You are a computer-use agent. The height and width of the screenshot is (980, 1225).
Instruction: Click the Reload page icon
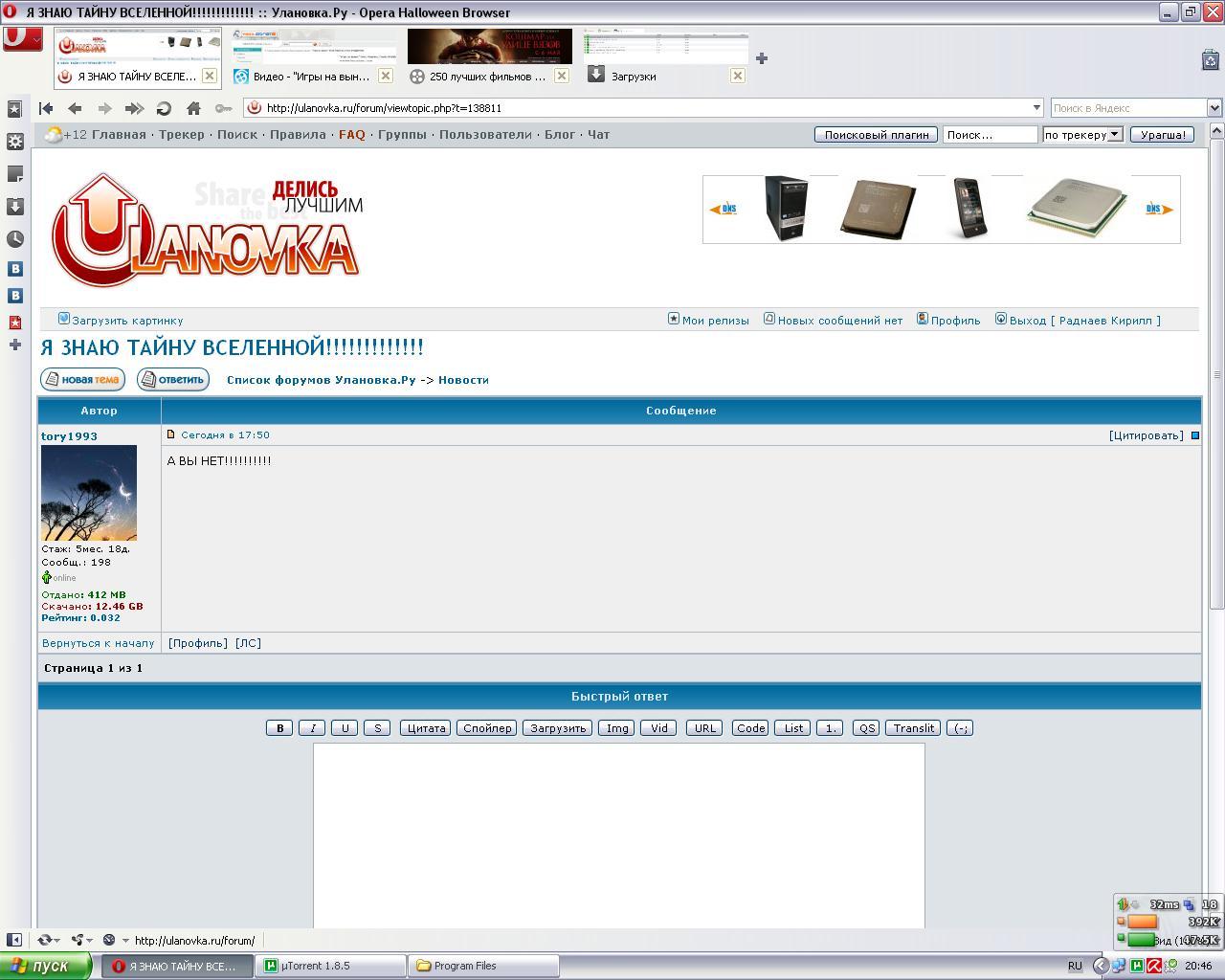(x=164, y=108)
